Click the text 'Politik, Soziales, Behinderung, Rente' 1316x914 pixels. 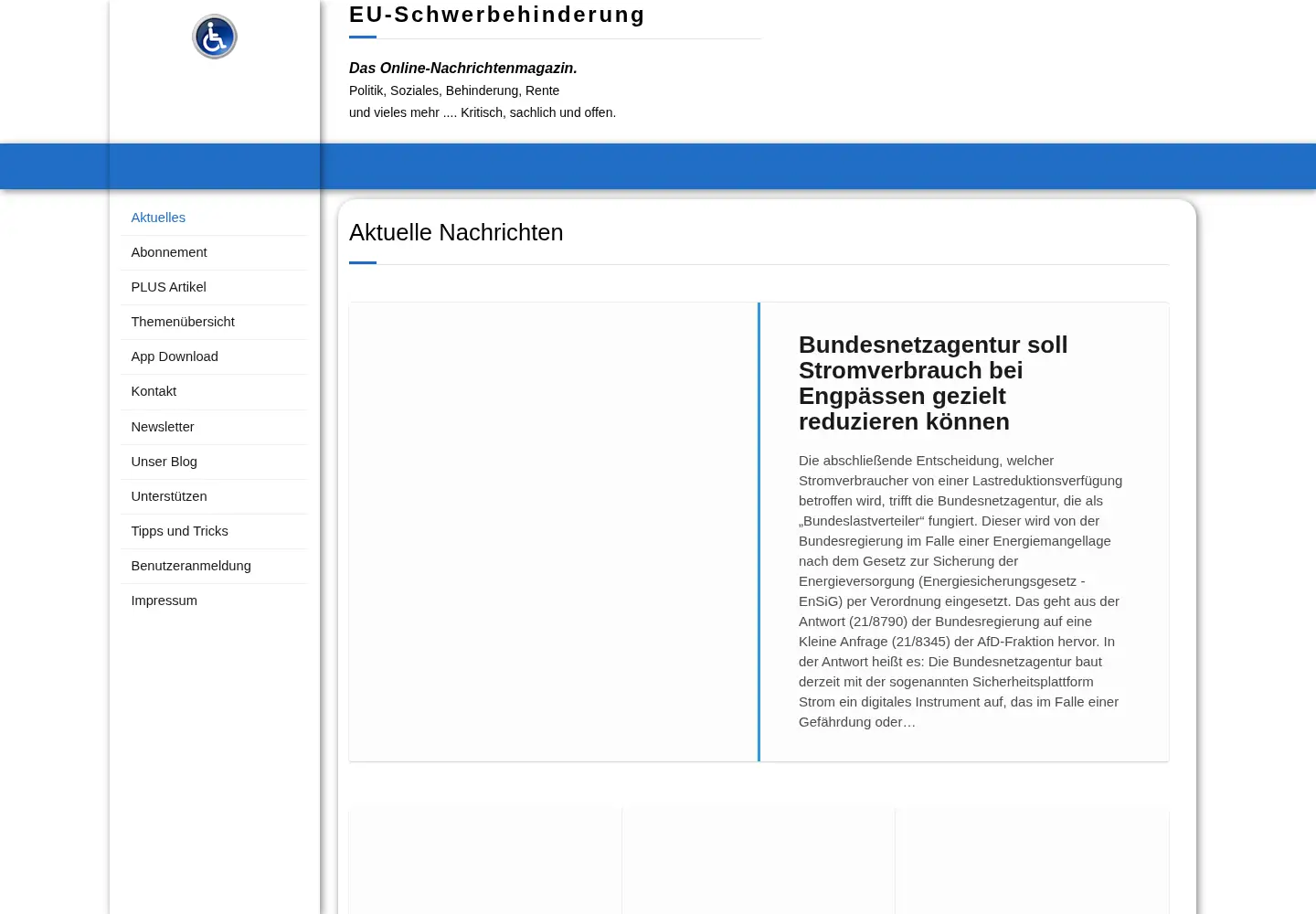coord(454,90)
